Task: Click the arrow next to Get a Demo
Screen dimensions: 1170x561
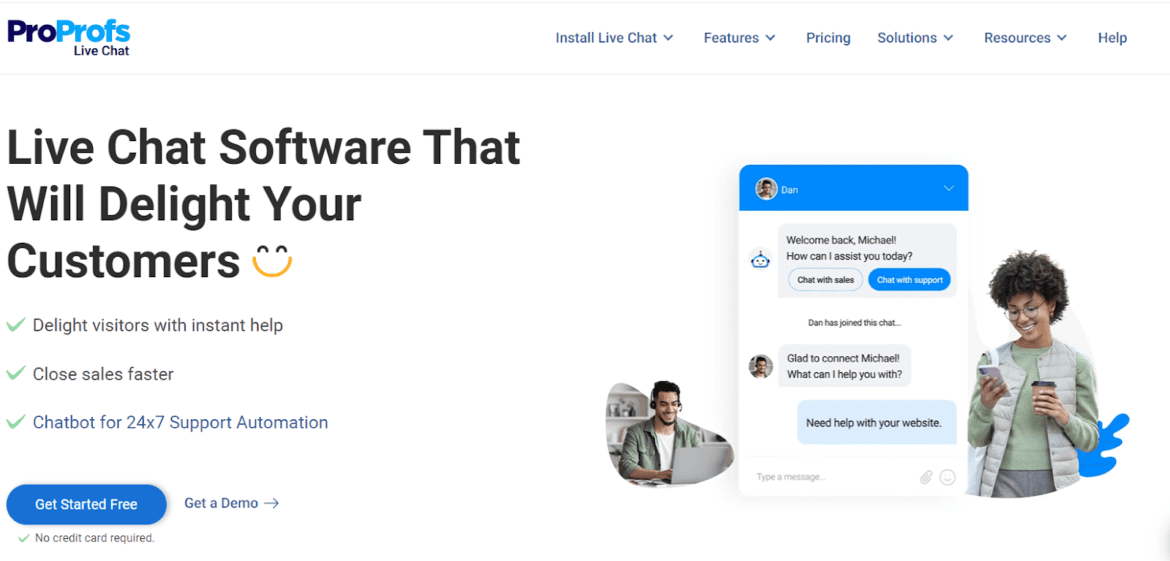Action: (x=272, y=504)
